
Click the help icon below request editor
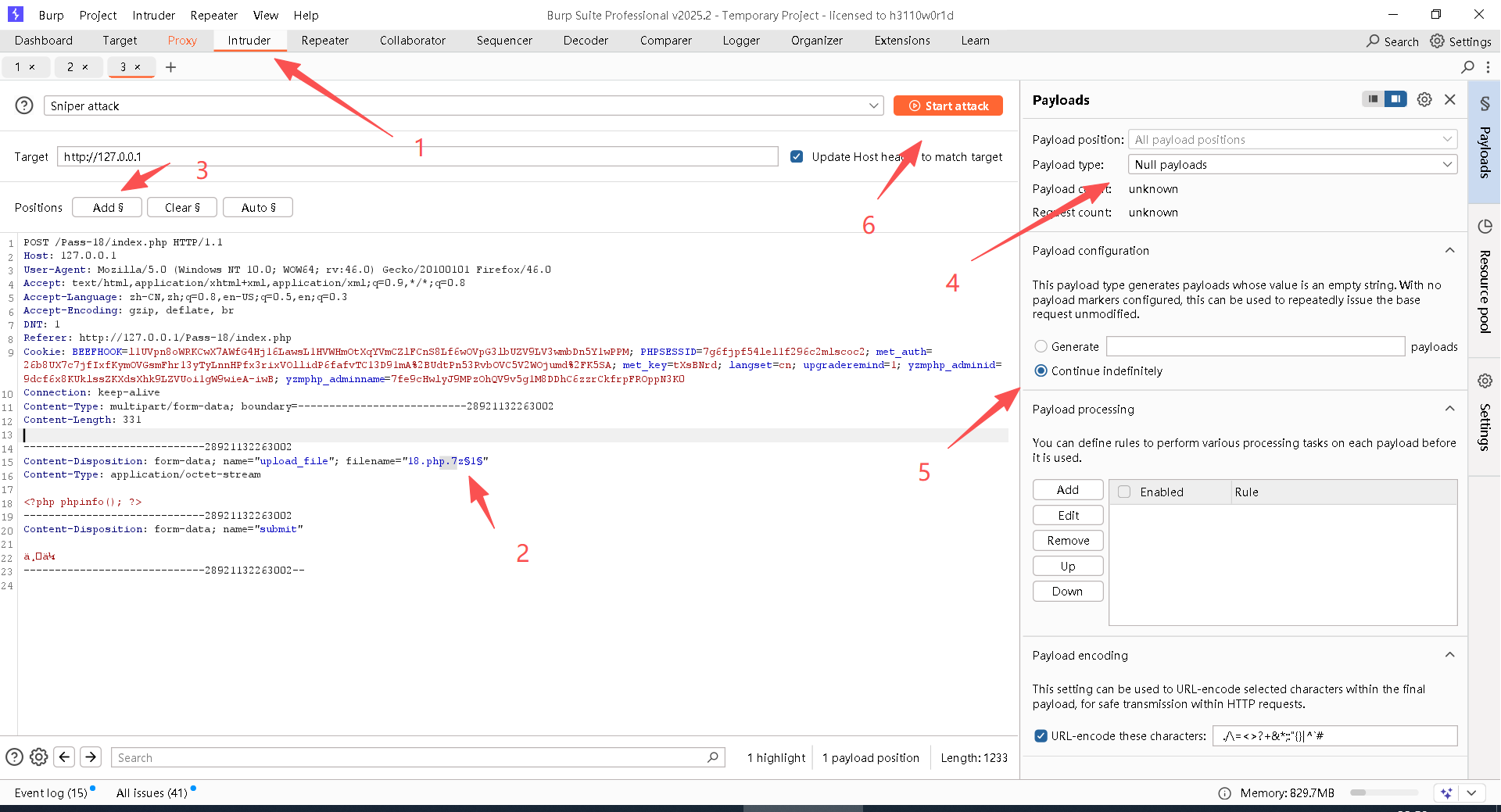coord(14,757)
